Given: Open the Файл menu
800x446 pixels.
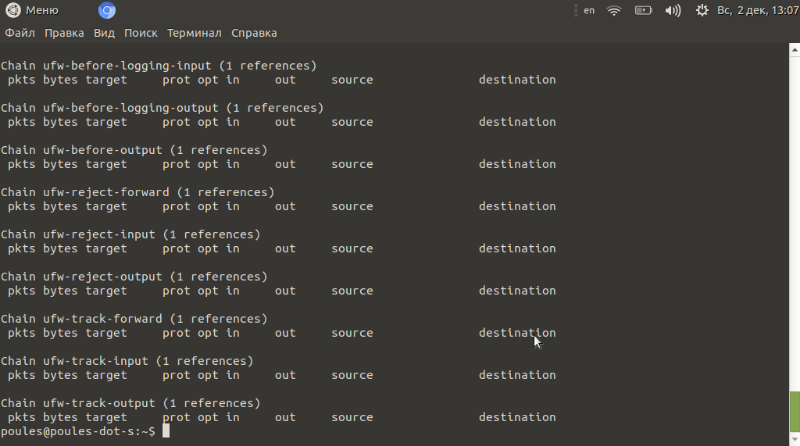Looking at the screenshot, I should tap(20, 33).
